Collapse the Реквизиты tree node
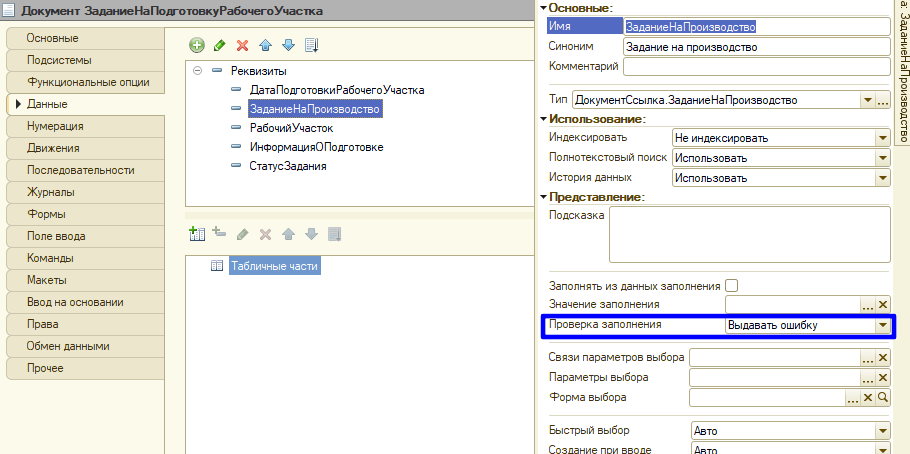 tap(198, 71)
